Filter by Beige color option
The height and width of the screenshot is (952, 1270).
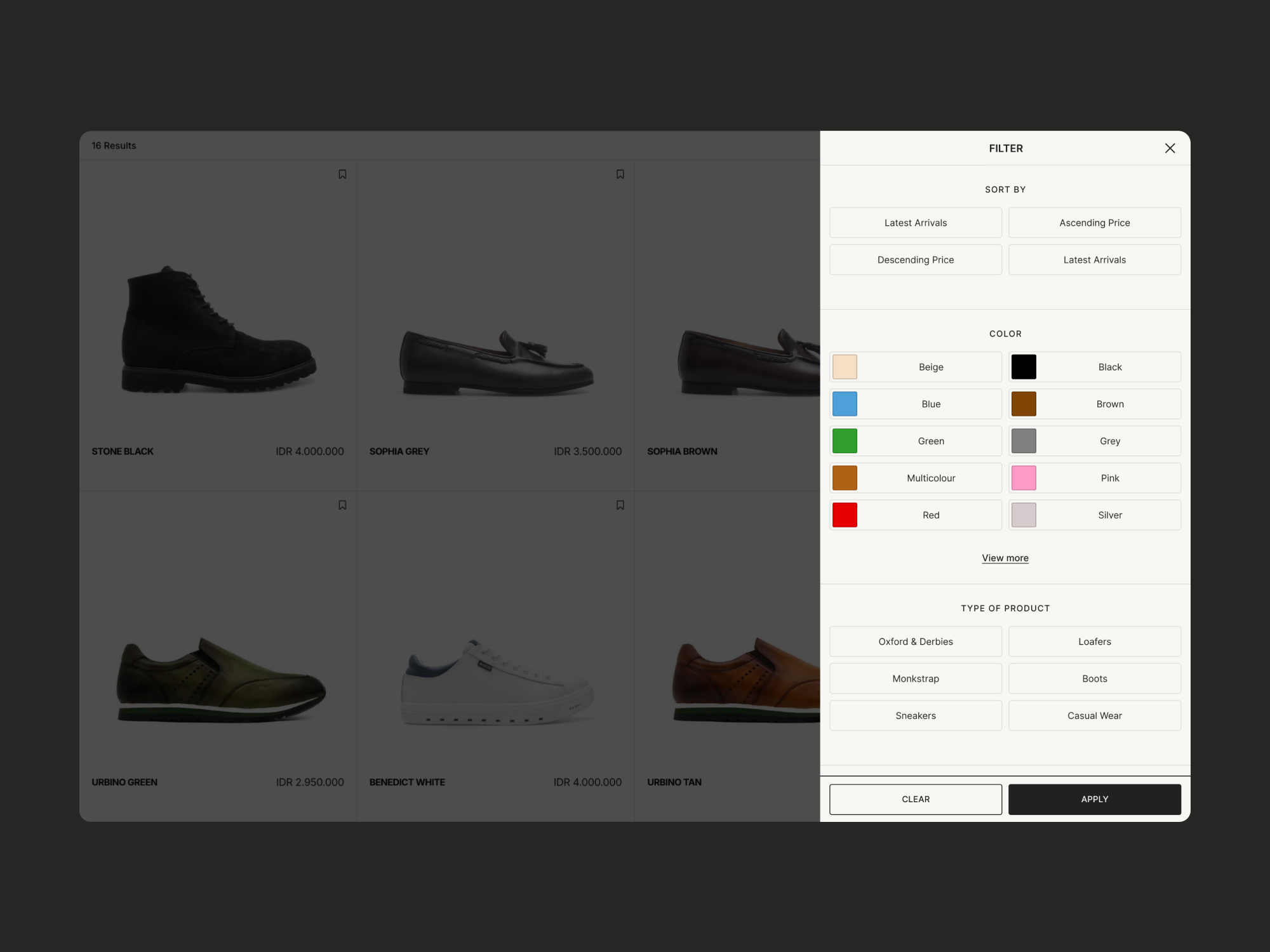[x=916, y=367]
